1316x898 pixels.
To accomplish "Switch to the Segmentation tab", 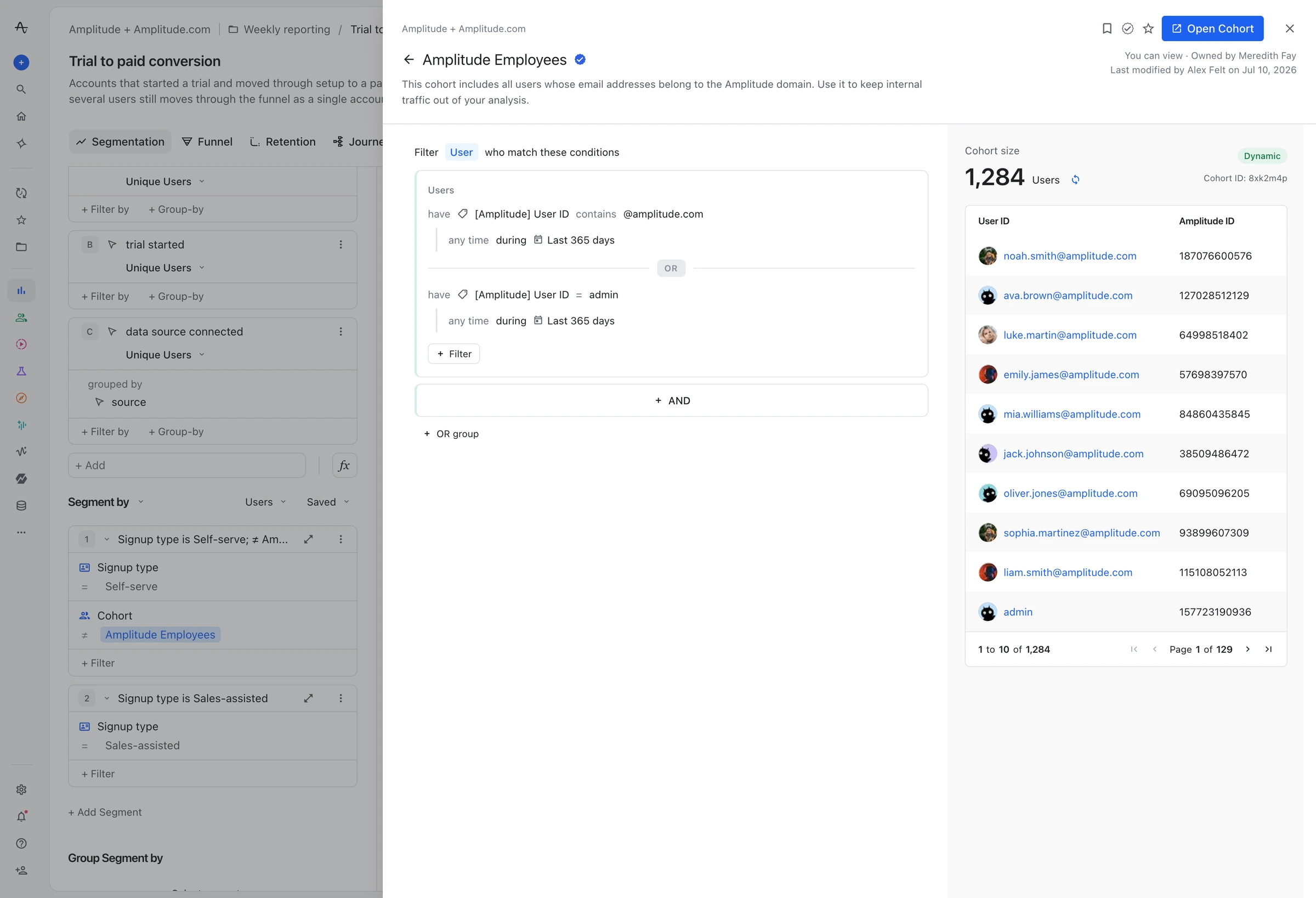I will (120, 142).
